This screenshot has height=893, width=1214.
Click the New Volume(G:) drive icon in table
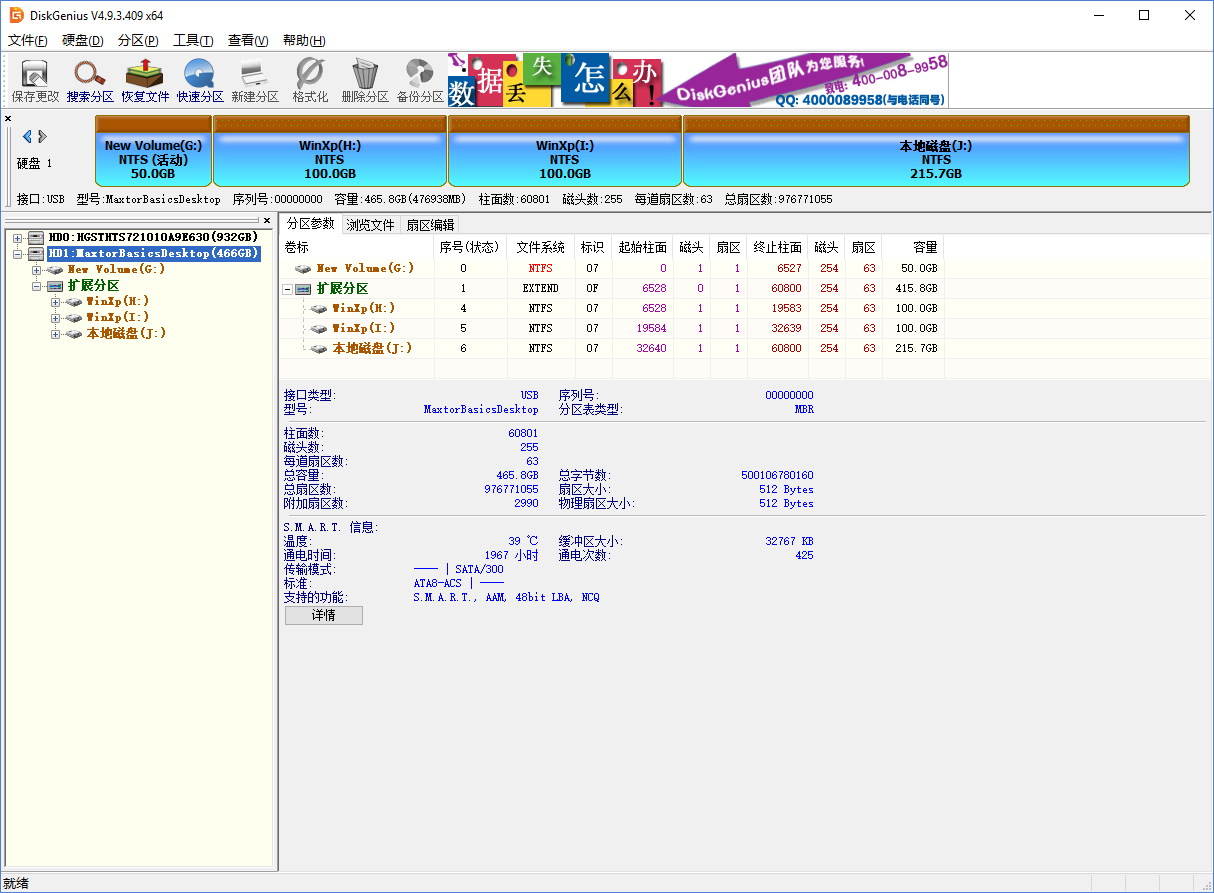pyautogui.click(x=303, y=268)
